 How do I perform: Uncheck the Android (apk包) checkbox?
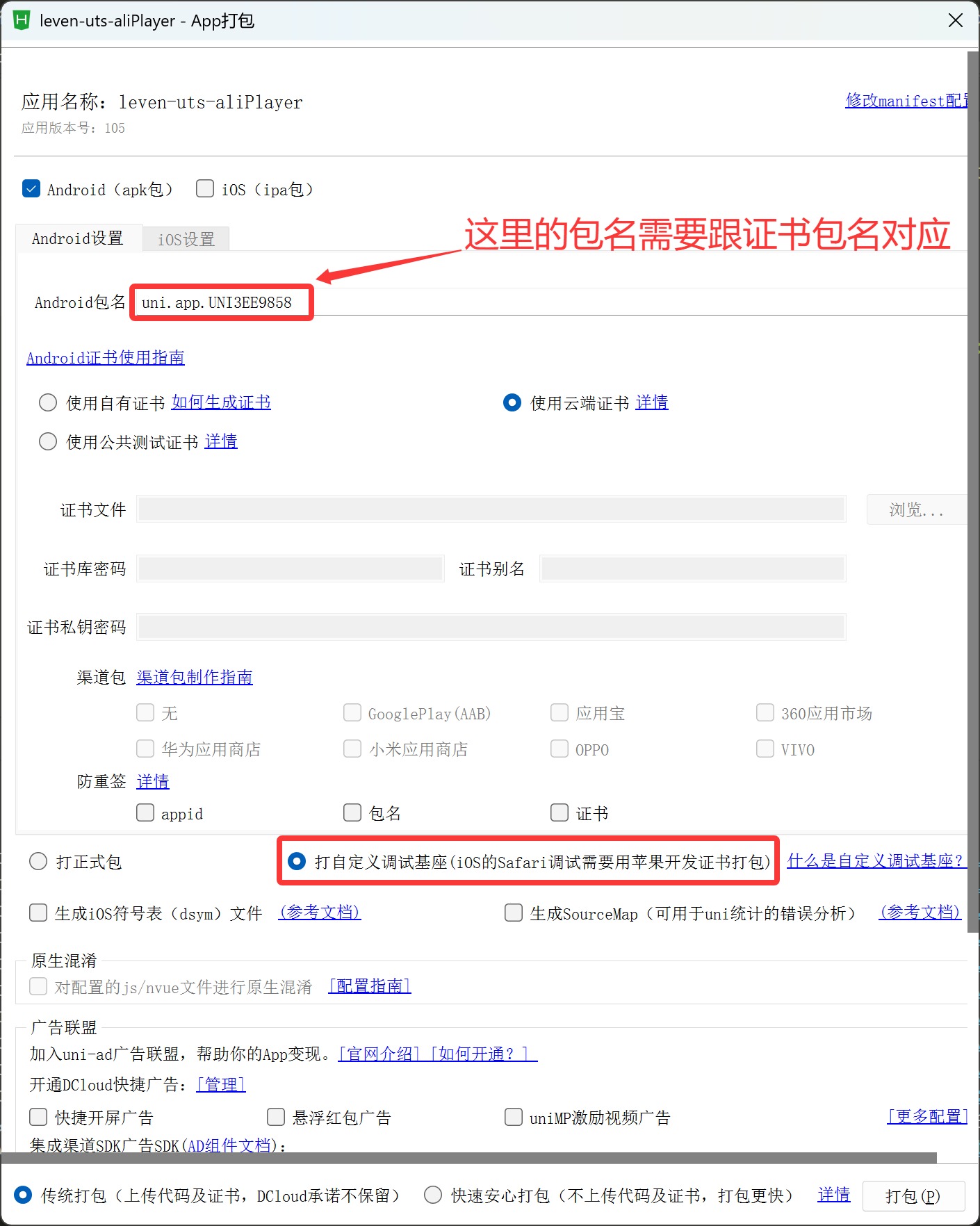point(31,188)
